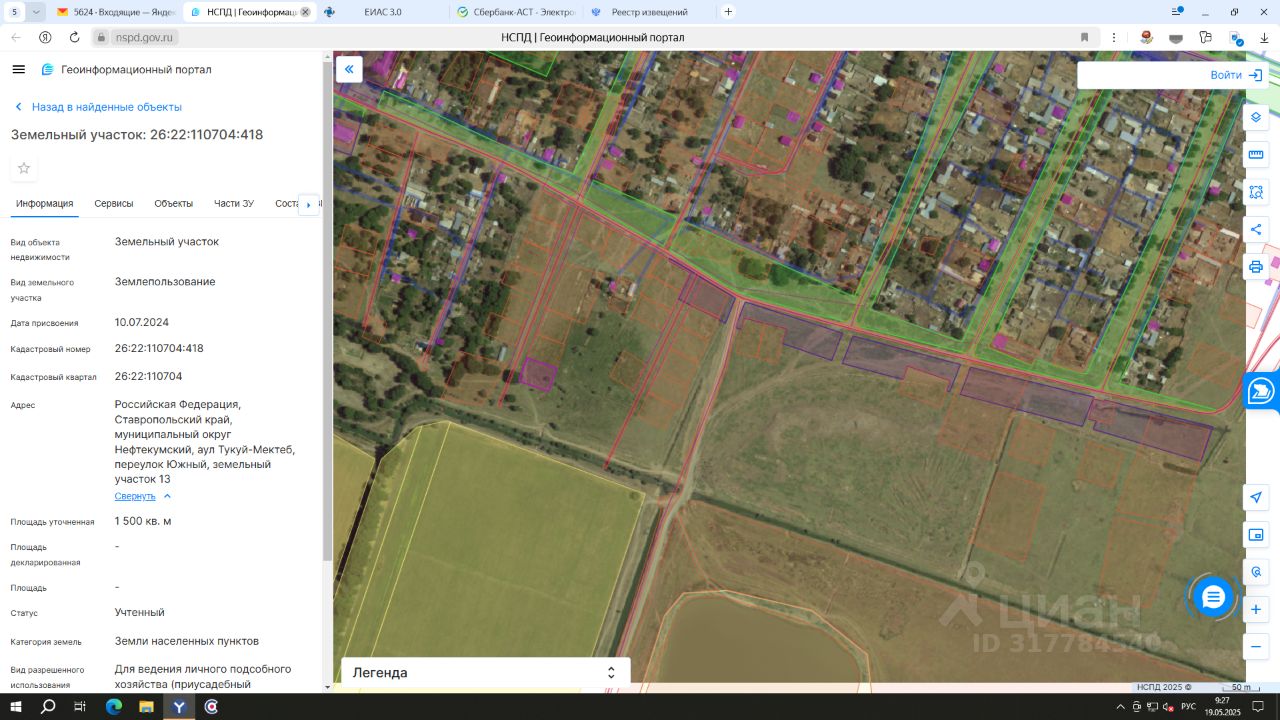The image size is (1280, 720).
Task: Select the date 10.07.2024 value
Action: [142, 323]
